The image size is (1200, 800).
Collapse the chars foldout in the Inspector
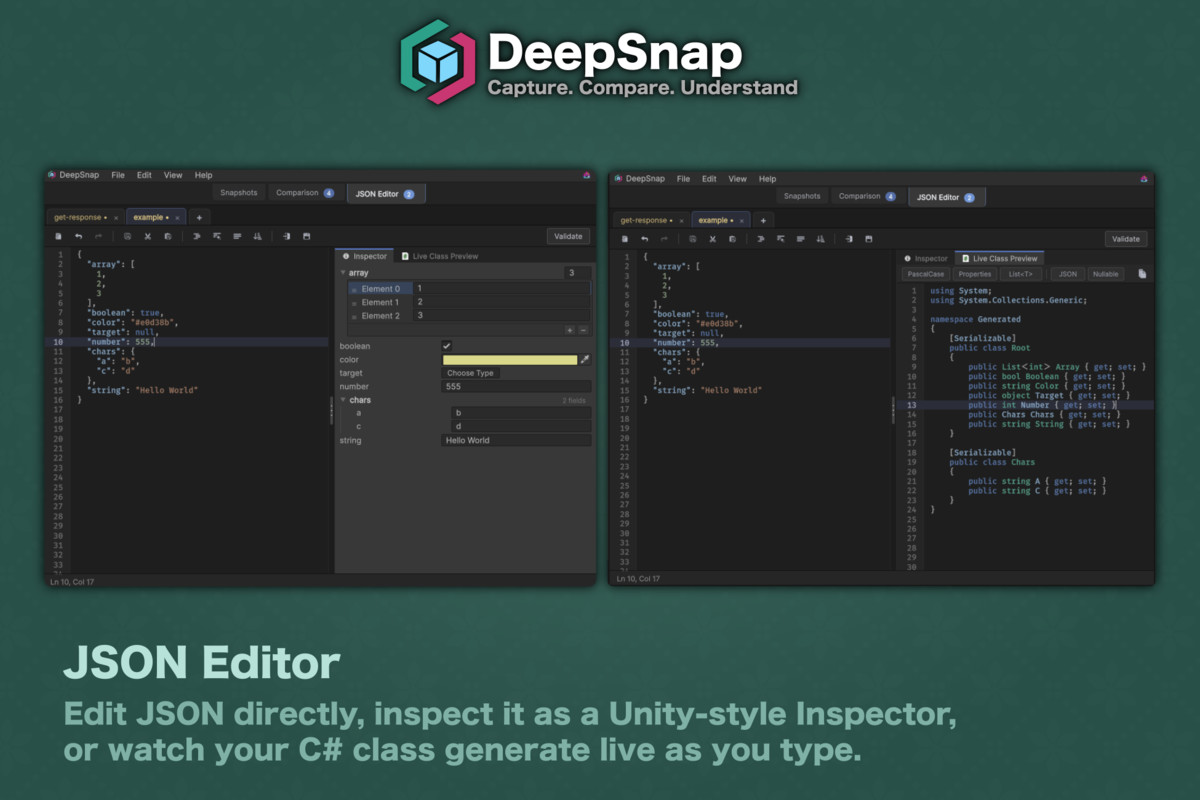point(343,400)
